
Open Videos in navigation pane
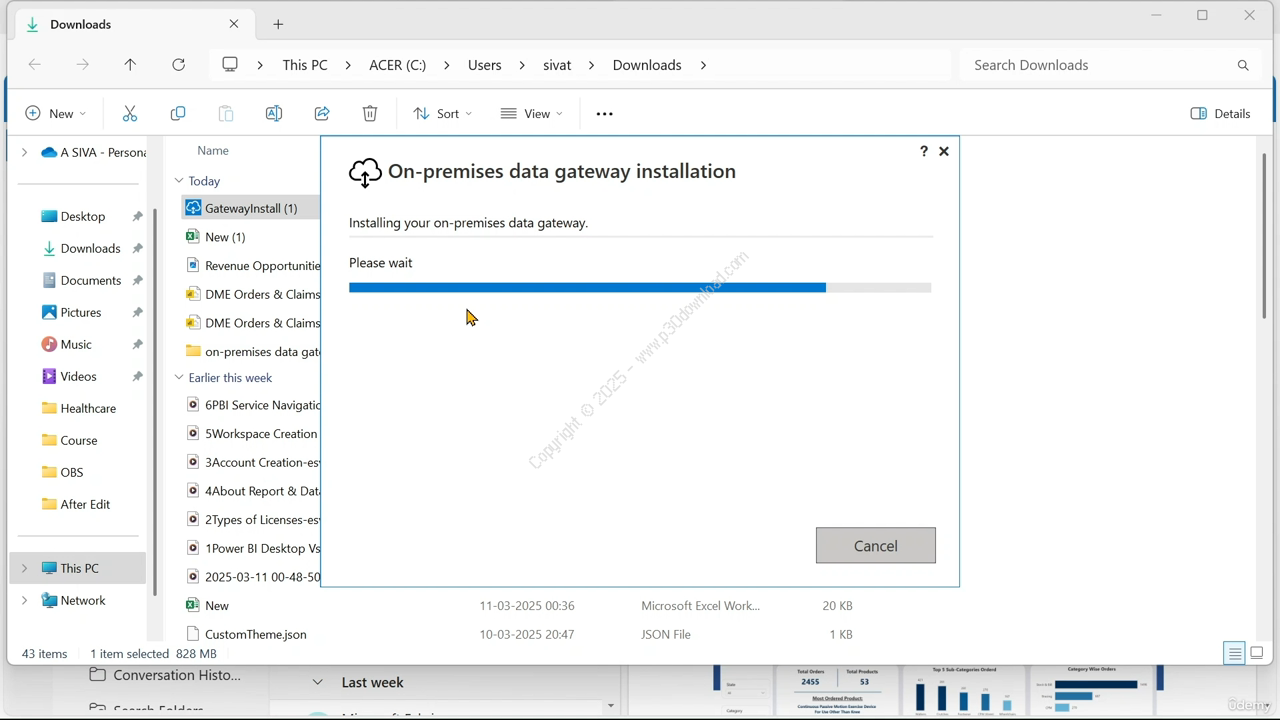78,377
